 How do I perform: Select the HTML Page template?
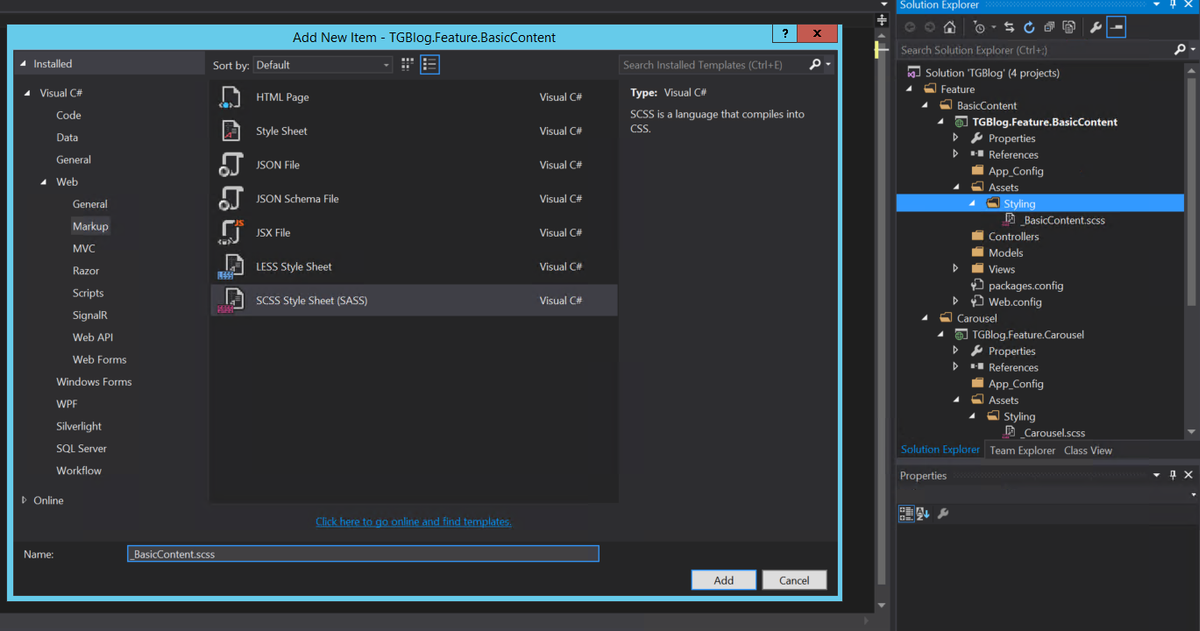pos(413,97)
